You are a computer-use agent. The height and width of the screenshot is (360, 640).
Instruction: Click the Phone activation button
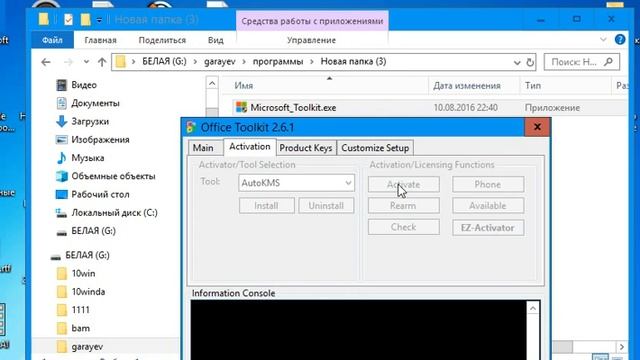[488, 184]
